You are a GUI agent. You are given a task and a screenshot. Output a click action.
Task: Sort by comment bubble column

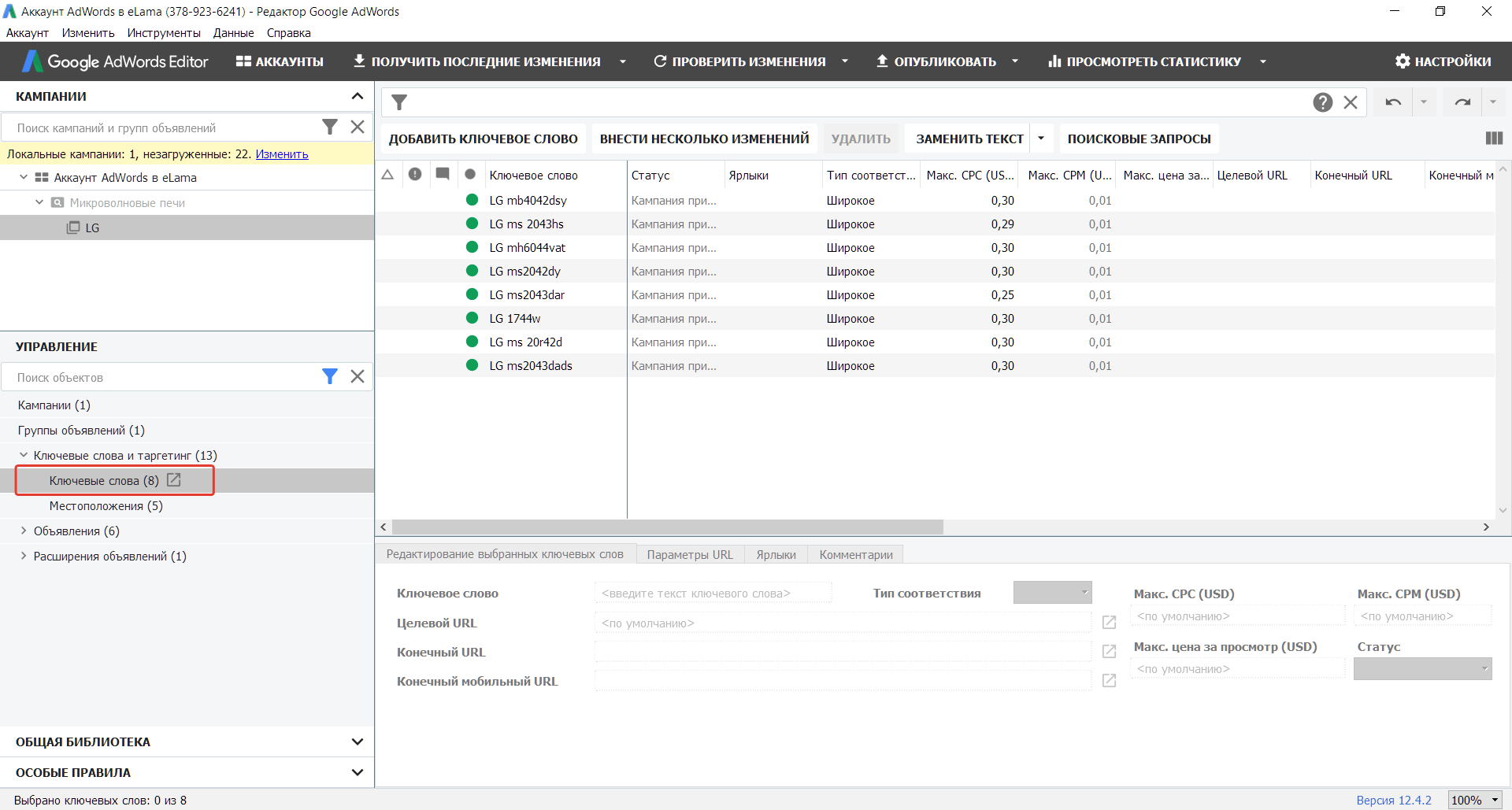click(x=443, y=174)
